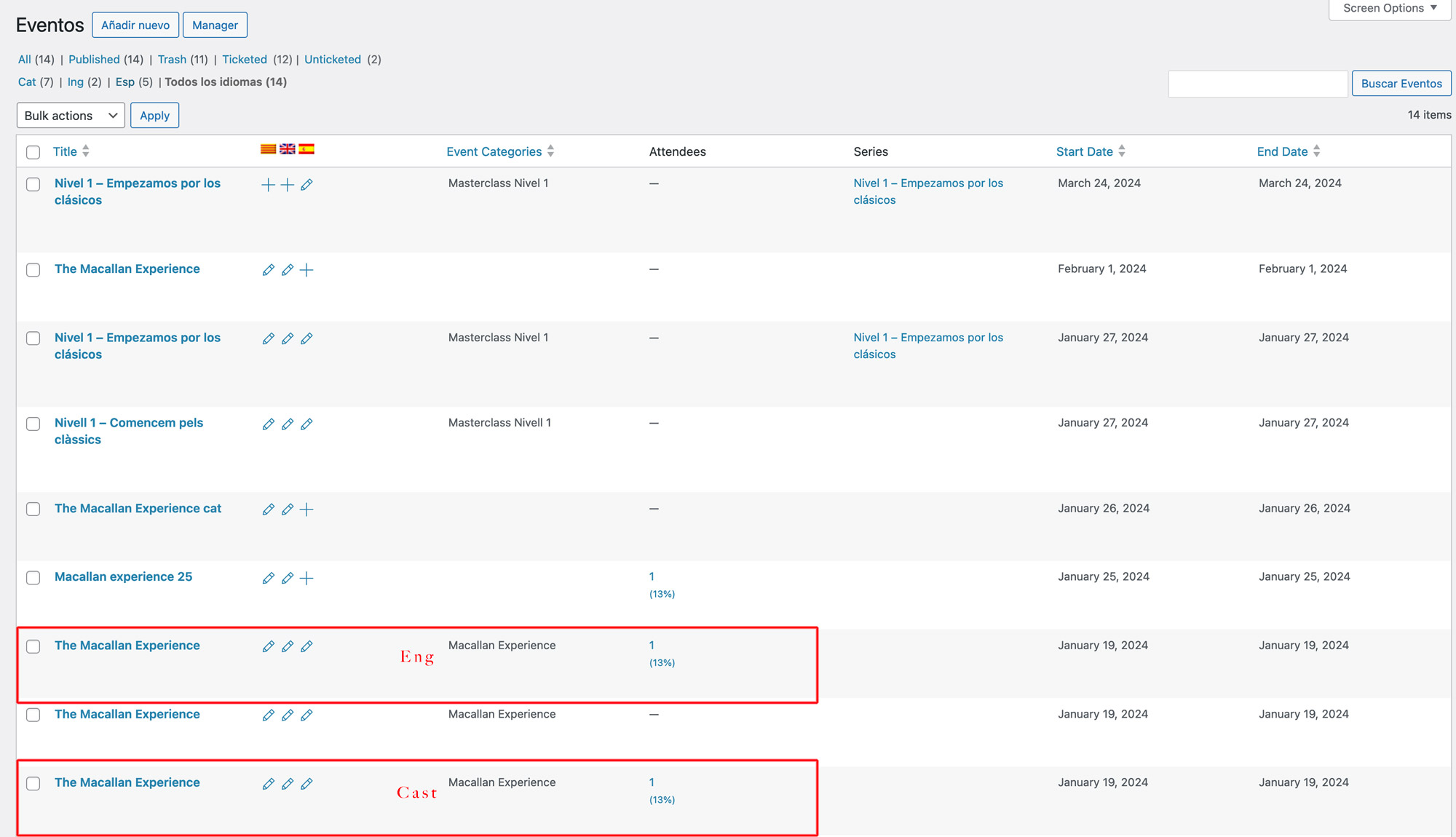Edit English translation of February 1 Macallan Experience
Image resolution: width=1456 pixels, height=837 pixels.
pyautogui.click(x=288, y=270)
